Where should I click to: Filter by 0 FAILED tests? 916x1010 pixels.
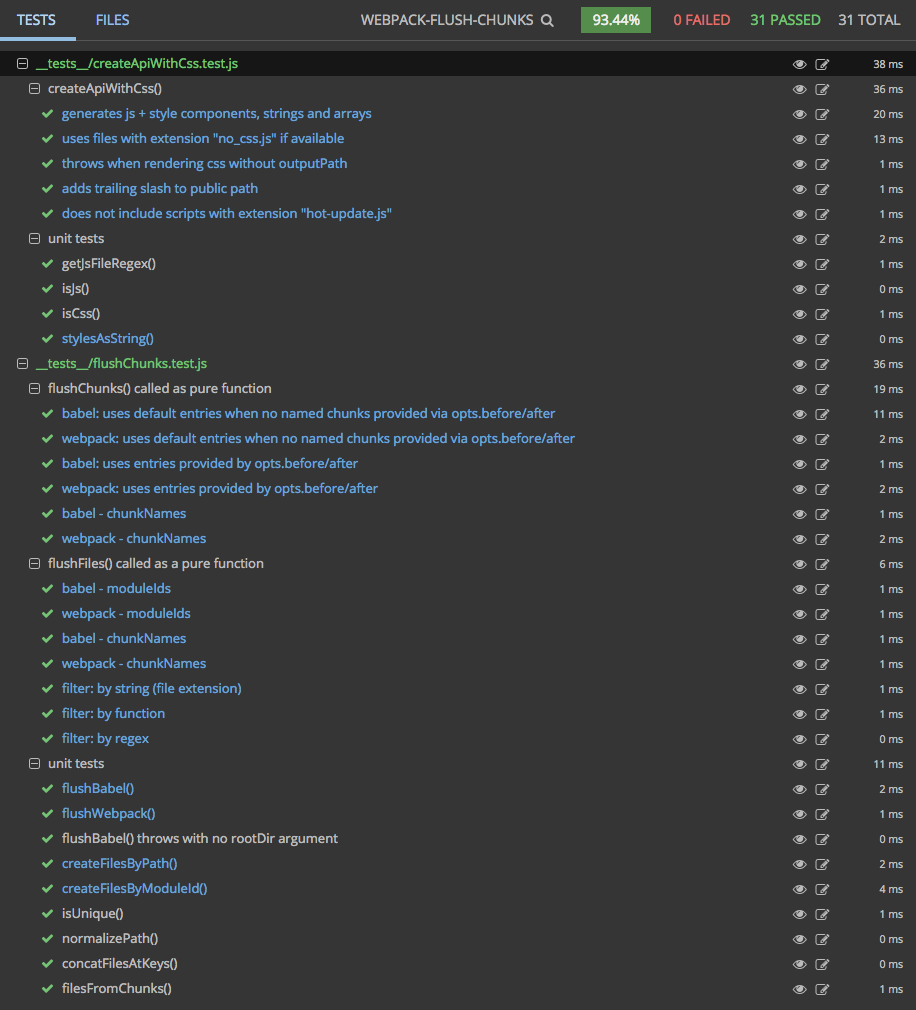701,20
